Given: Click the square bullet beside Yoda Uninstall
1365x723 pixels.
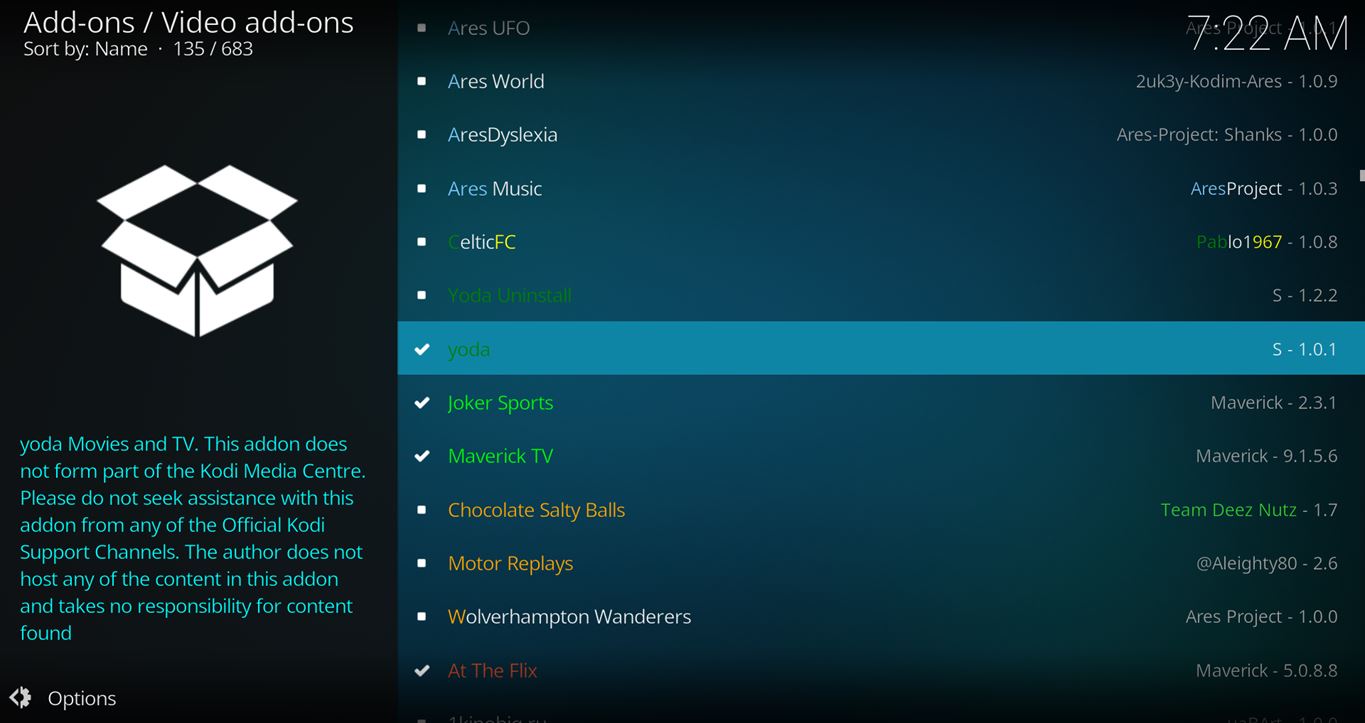Looking at the screenshot, I should [x=422, y=295].
